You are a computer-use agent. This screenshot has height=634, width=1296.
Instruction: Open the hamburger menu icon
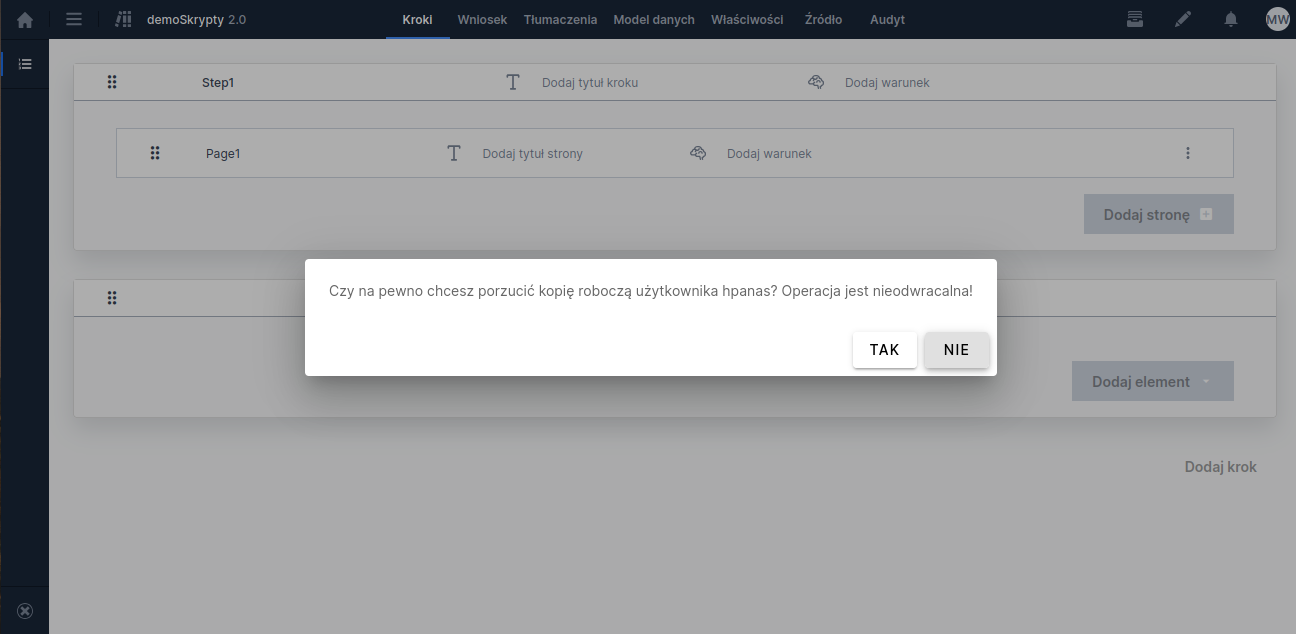(74, 19)
